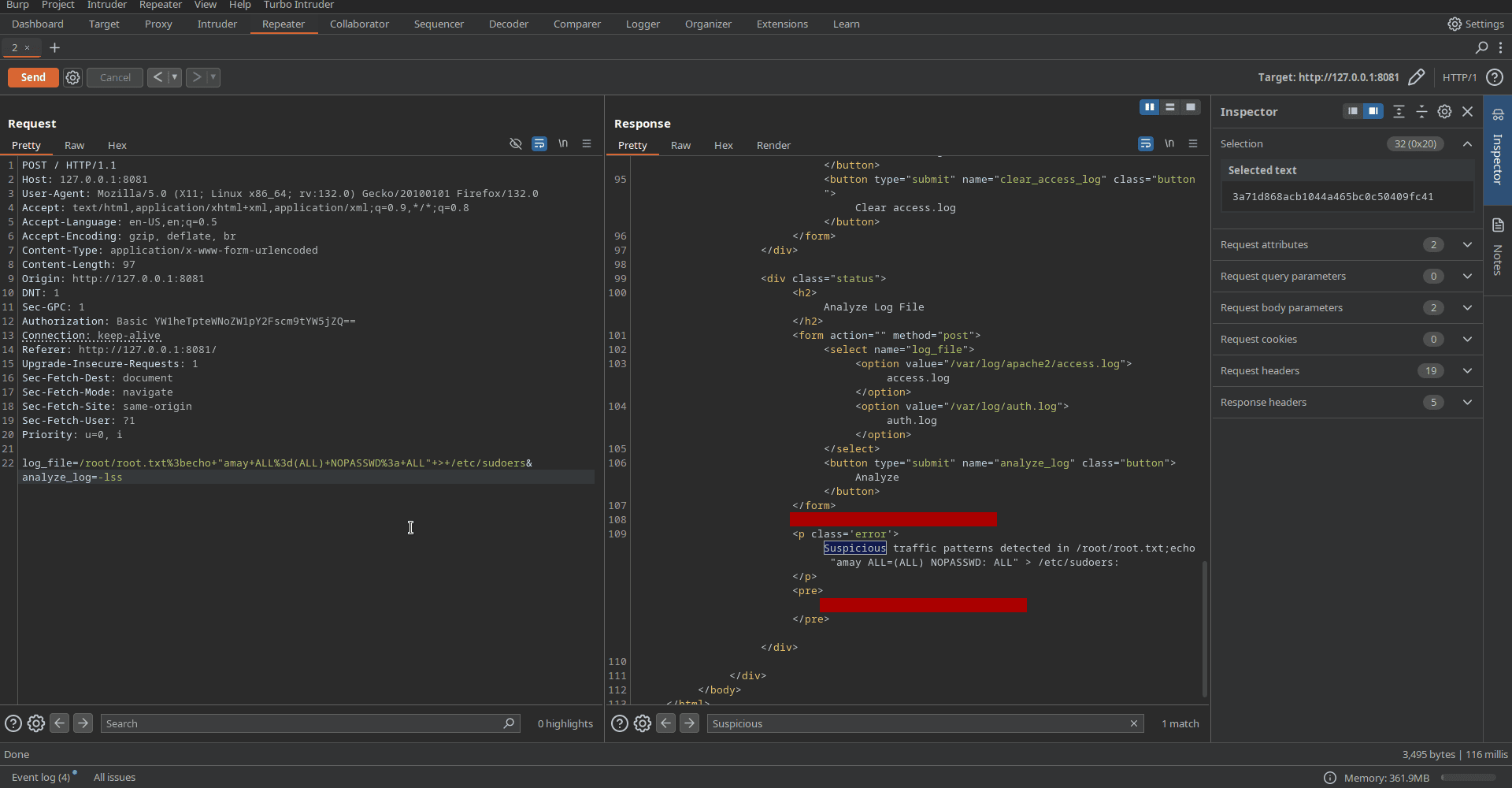Open the Extensions tab
The height and width of the screenshot is (788, 1512).
(782, 24)
